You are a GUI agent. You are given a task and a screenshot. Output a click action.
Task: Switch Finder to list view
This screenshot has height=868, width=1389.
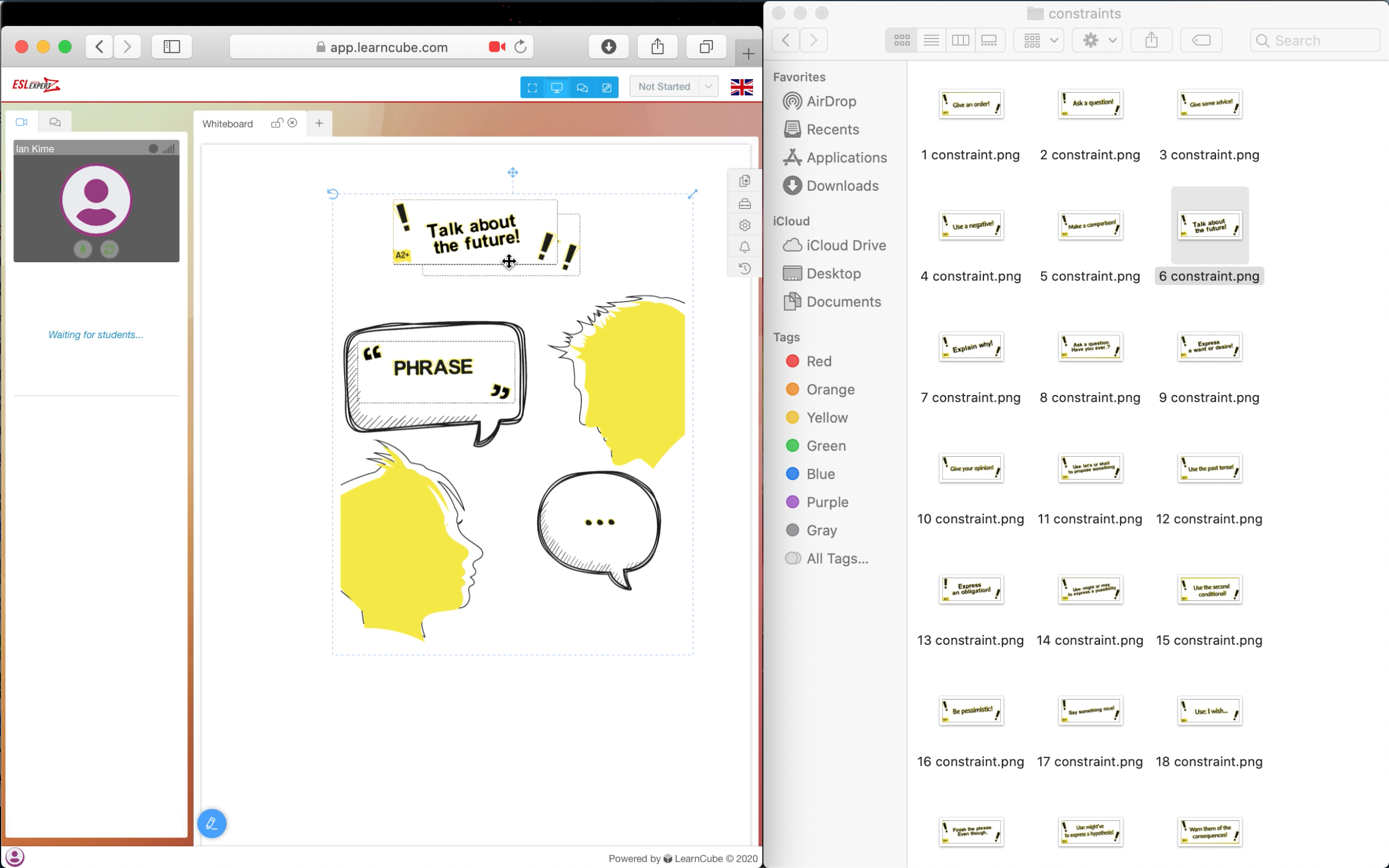[x=931, y=40]
